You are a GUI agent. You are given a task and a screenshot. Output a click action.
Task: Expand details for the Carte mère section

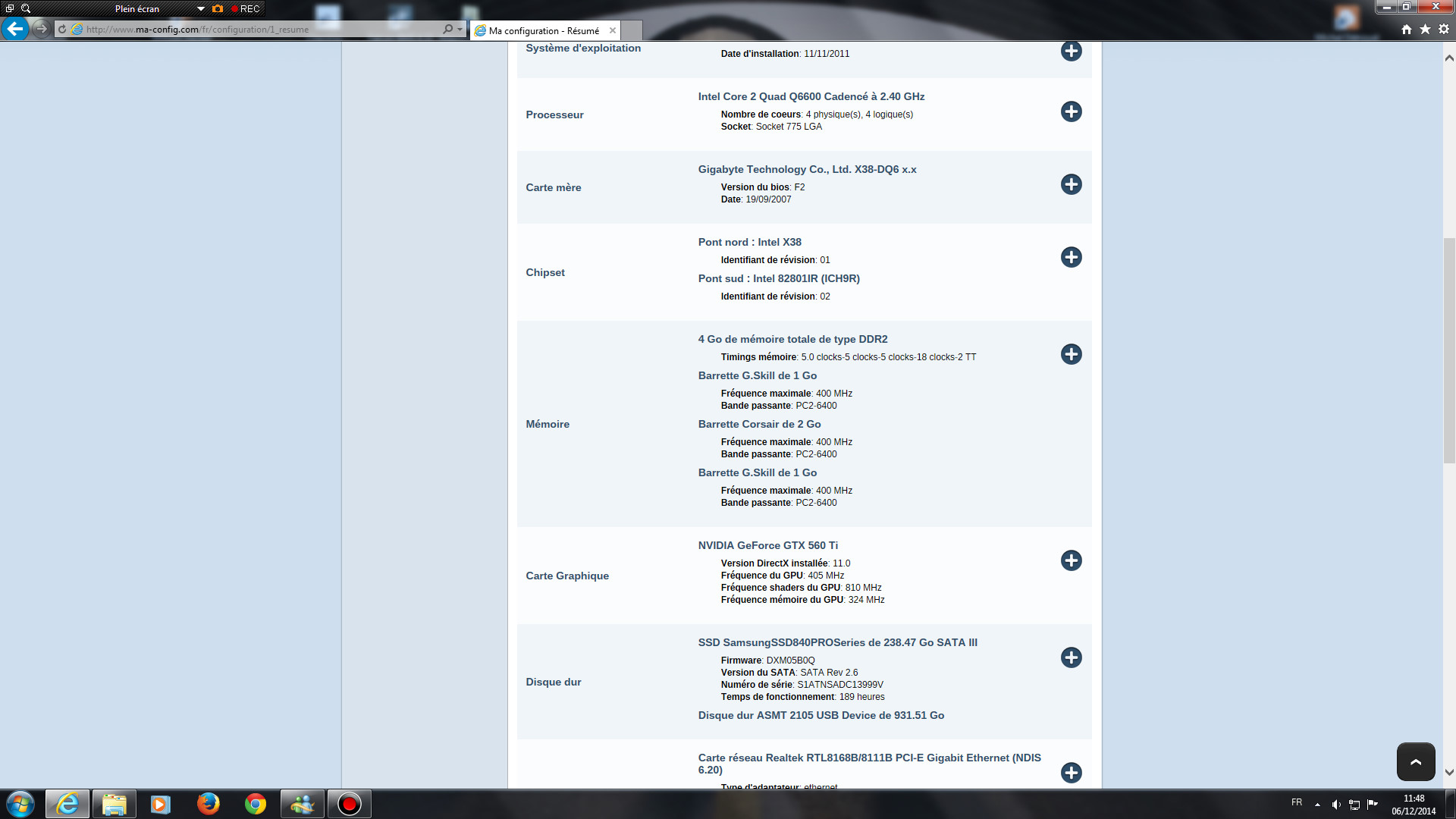1071,184
